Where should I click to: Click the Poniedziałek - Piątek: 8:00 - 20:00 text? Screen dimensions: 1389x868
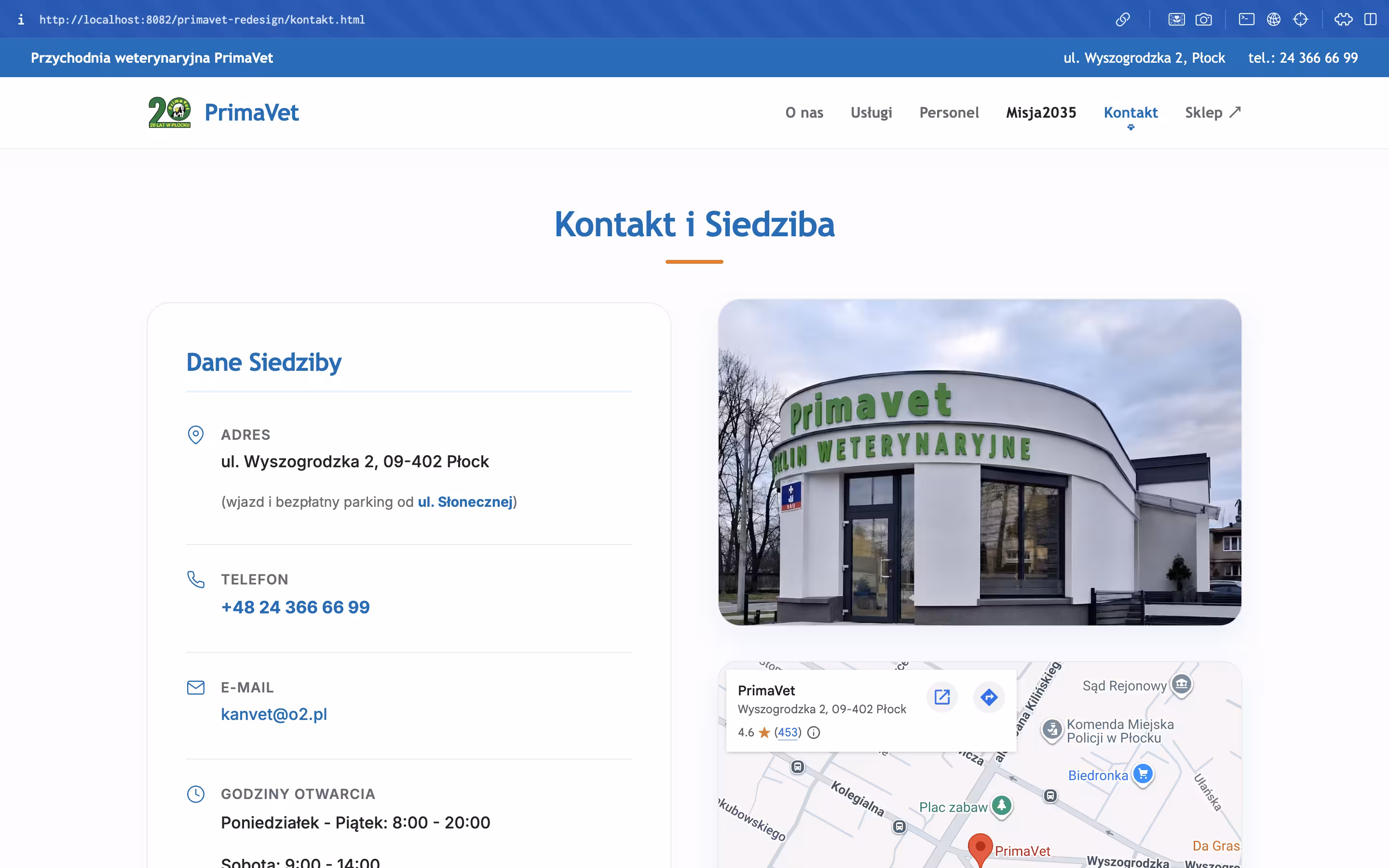[355, 823]
